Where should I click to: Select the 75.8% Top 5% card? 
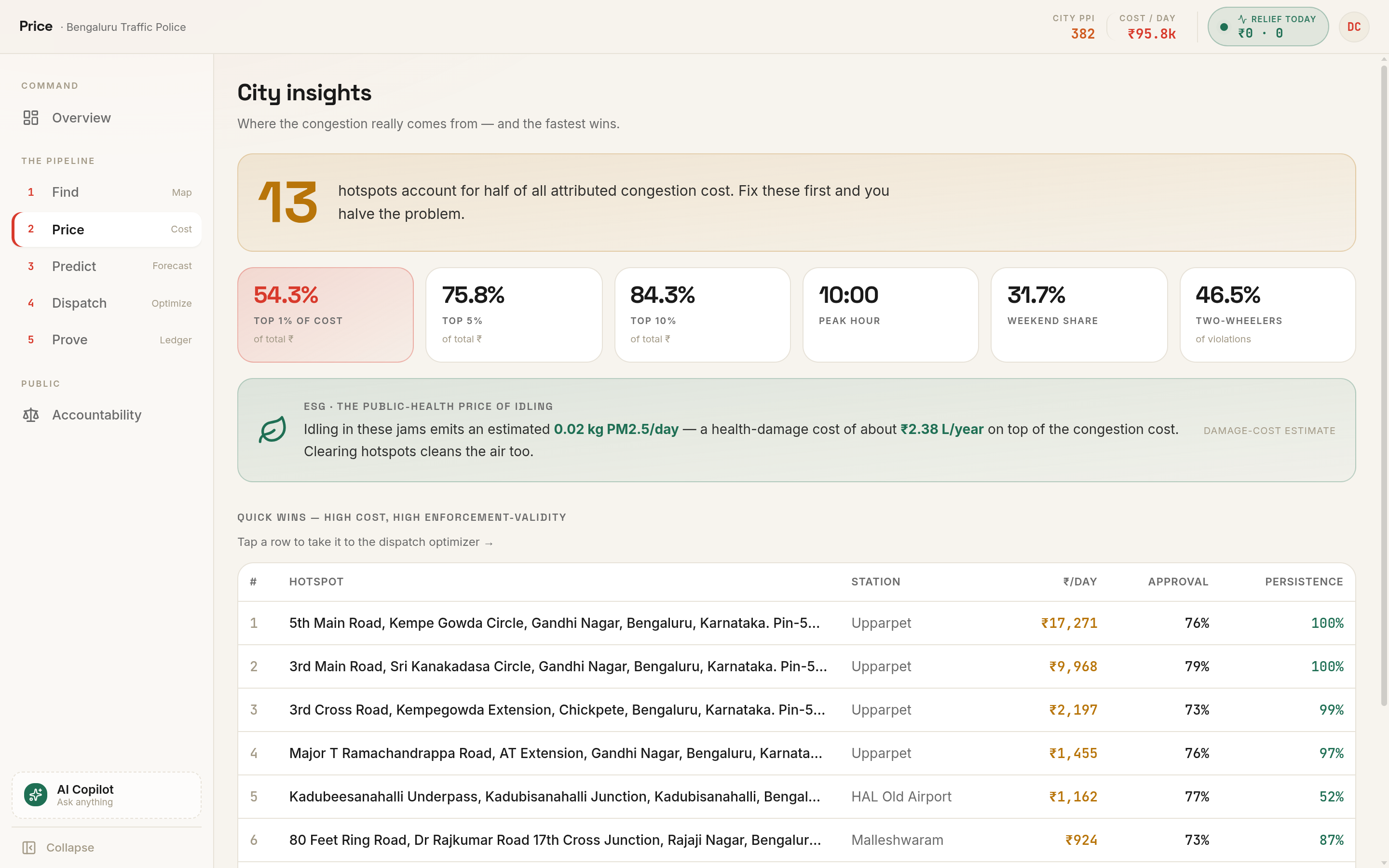click(x=514, y=314)
